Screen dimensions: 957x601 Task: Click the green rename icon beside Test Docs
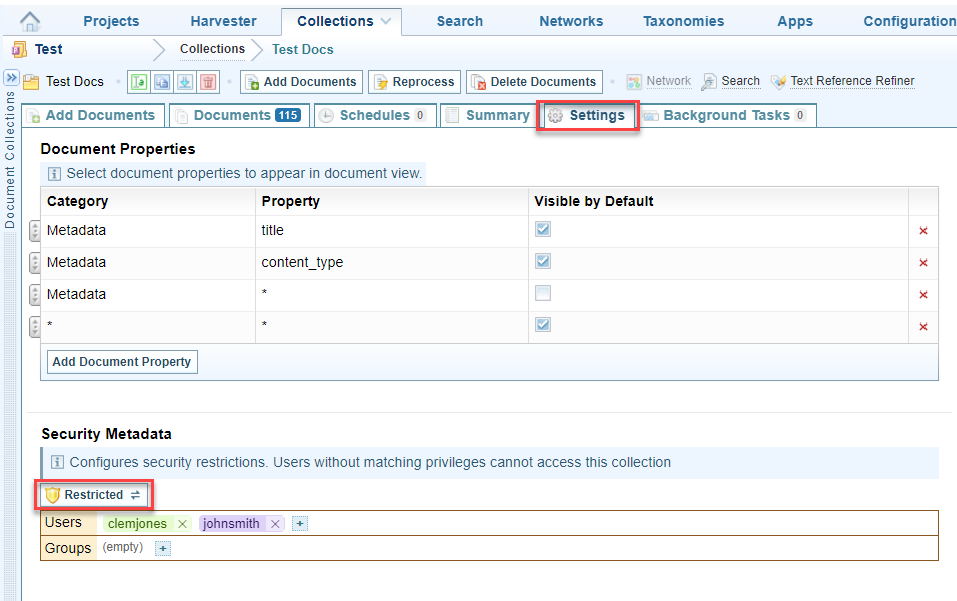pos(139,82)
